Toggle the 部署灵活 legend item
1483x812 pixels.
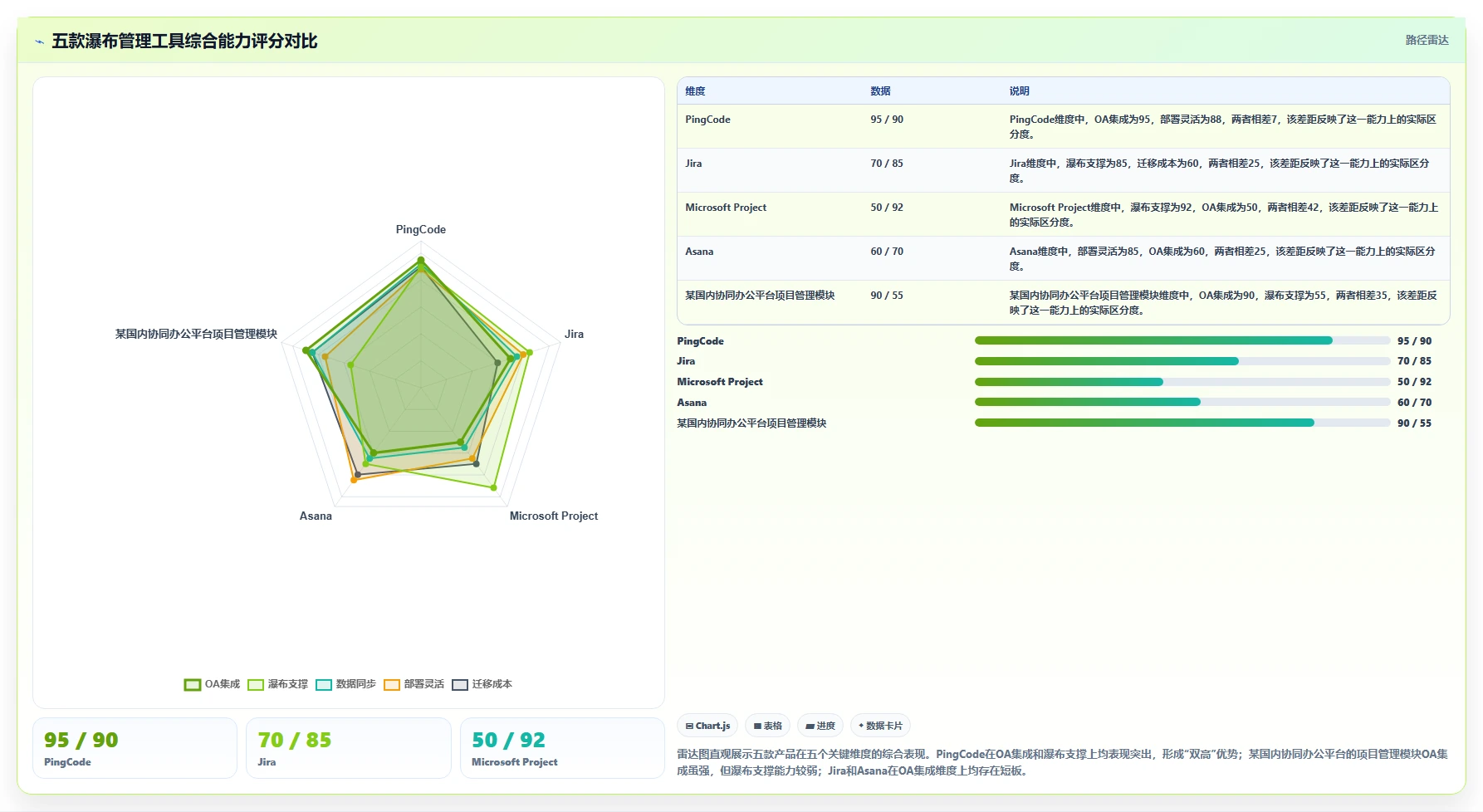(x=414, y=684)
